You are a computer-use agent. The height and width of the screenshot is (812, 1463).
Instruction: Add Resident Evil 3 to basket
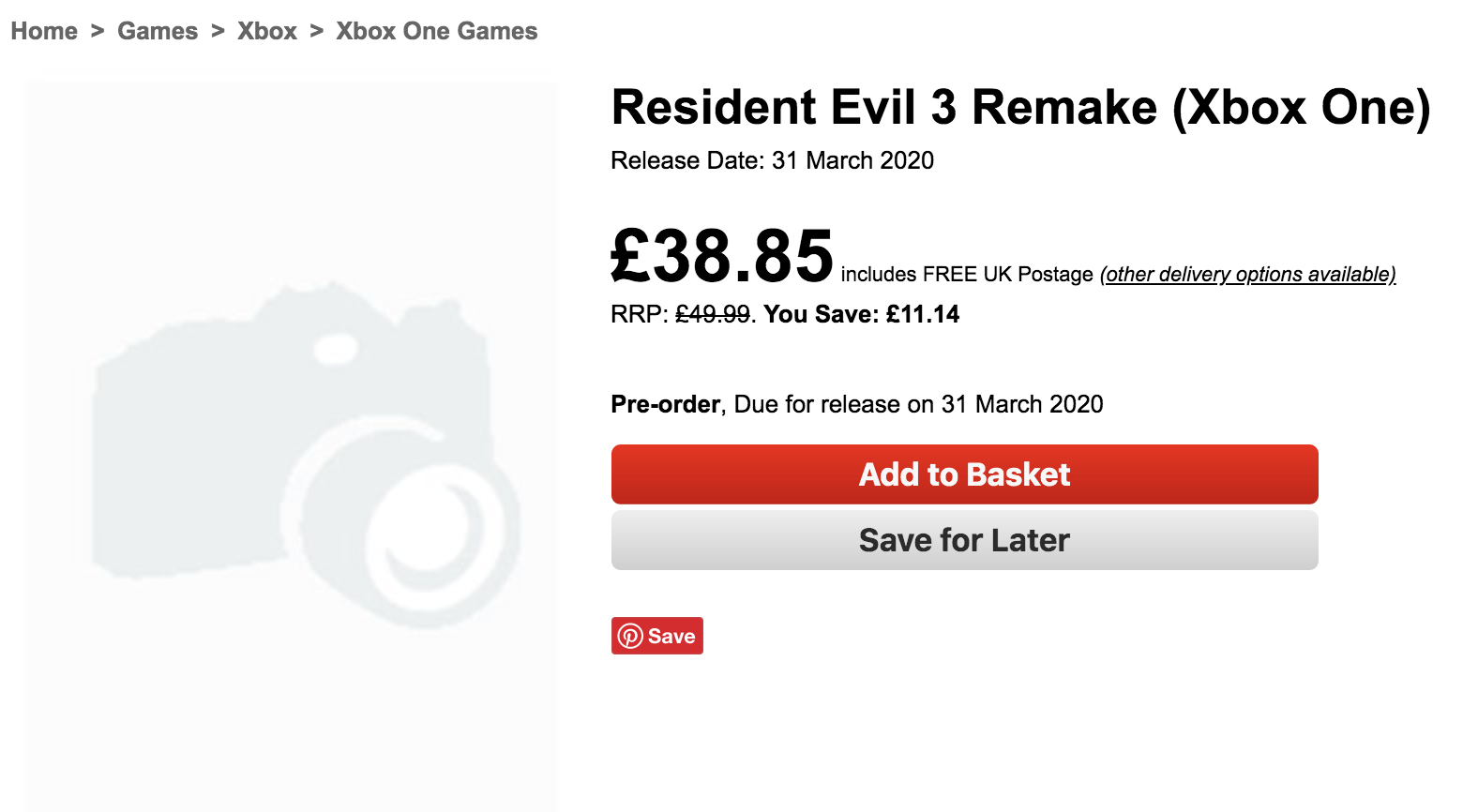964,474
